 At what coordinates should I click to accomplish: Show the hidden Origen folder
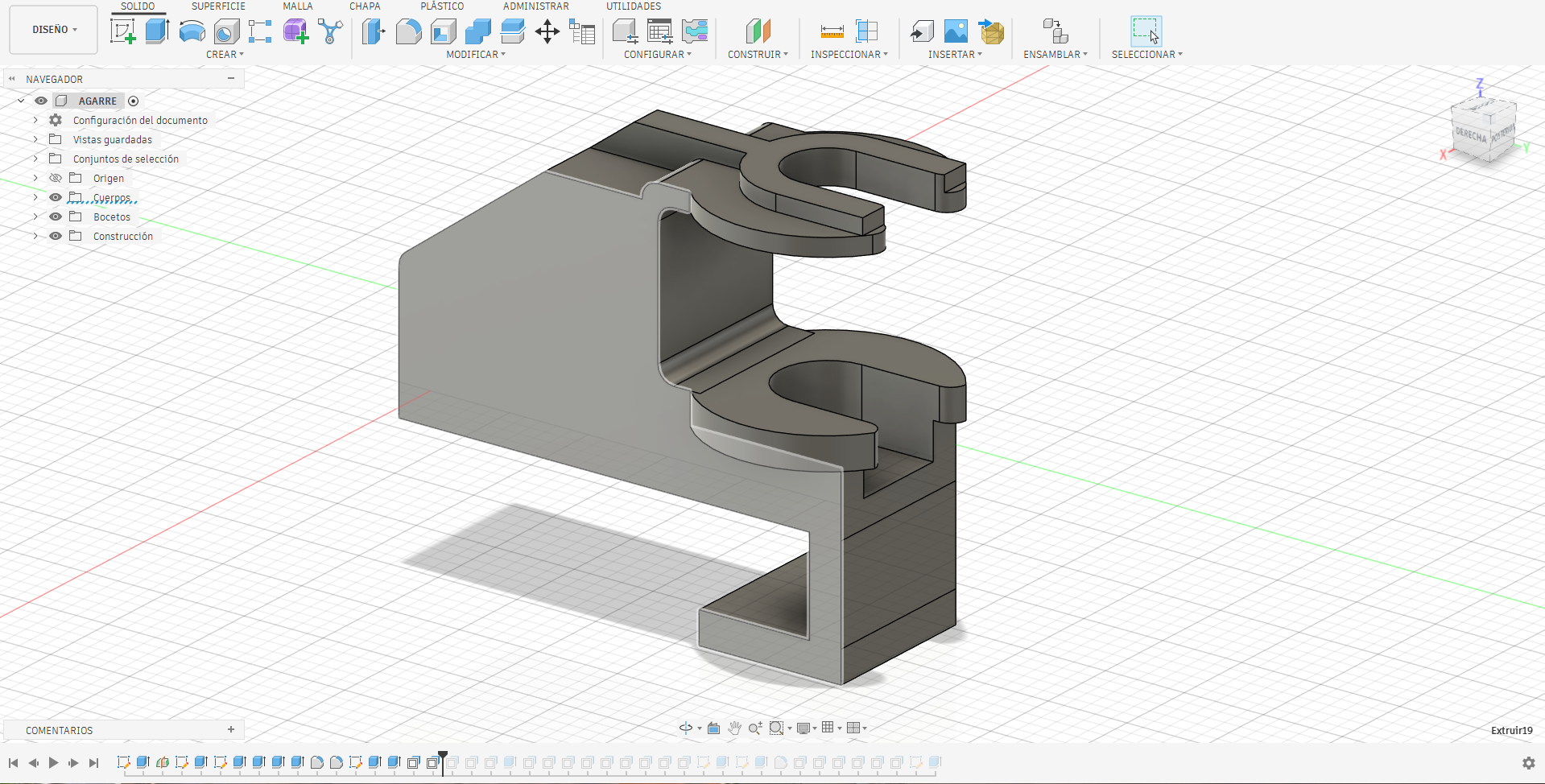coord(56,178)
